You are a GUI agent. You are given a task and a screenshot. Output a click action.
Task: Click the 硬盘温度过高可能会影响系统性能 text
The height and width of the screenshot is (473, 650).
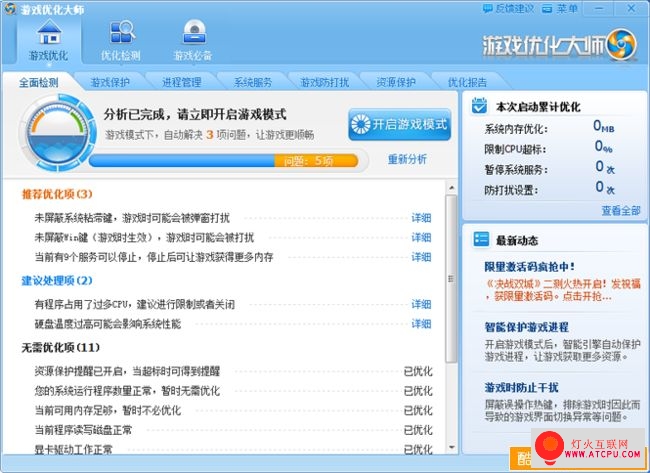[108, 324]
